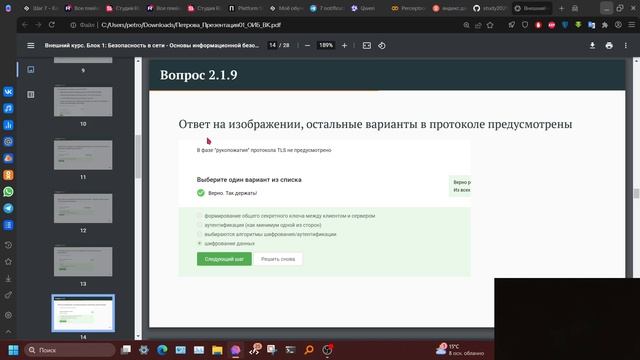The image size is (640, 360).
Task: Show the thumbnails view in sidebar
Action: coord(31,69)
